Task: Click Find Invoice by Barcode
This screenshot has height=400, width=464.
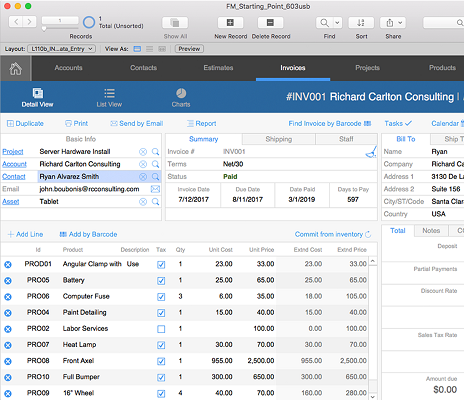Action: point(330,123)
